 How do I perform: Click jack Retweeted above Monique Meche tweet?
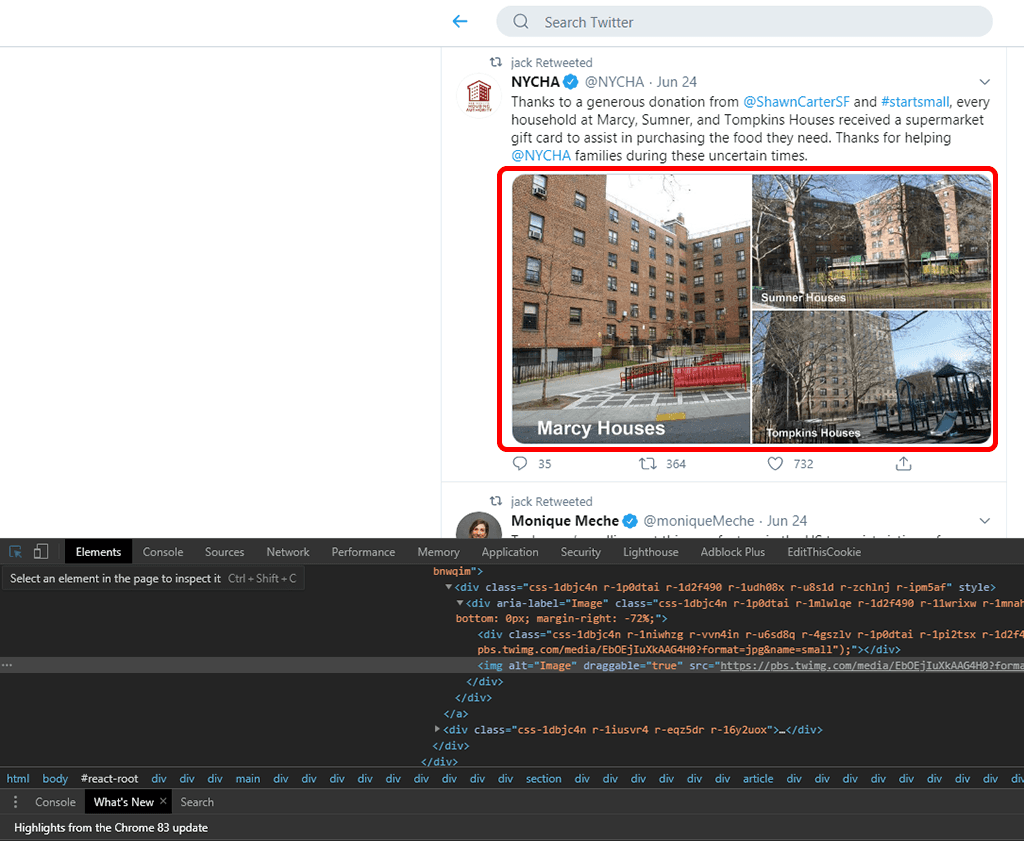[x=551, y=501]
